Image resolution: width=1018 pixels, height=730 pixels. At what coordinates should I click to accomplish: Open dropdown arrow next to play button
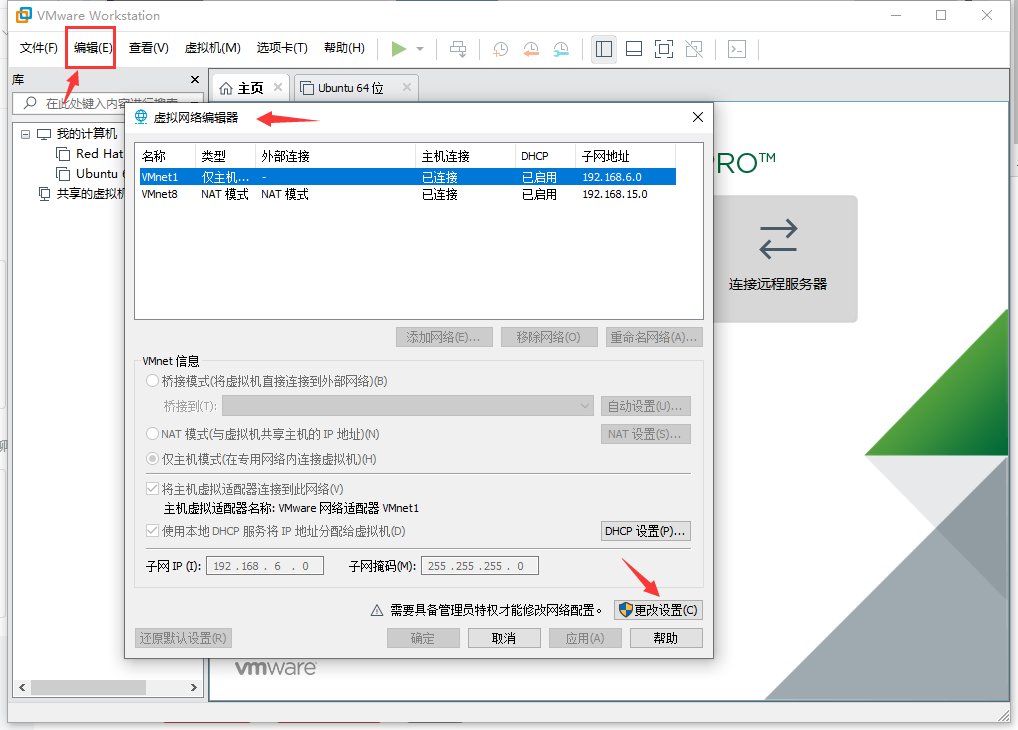pyautogui.click(x=420, y=49)
